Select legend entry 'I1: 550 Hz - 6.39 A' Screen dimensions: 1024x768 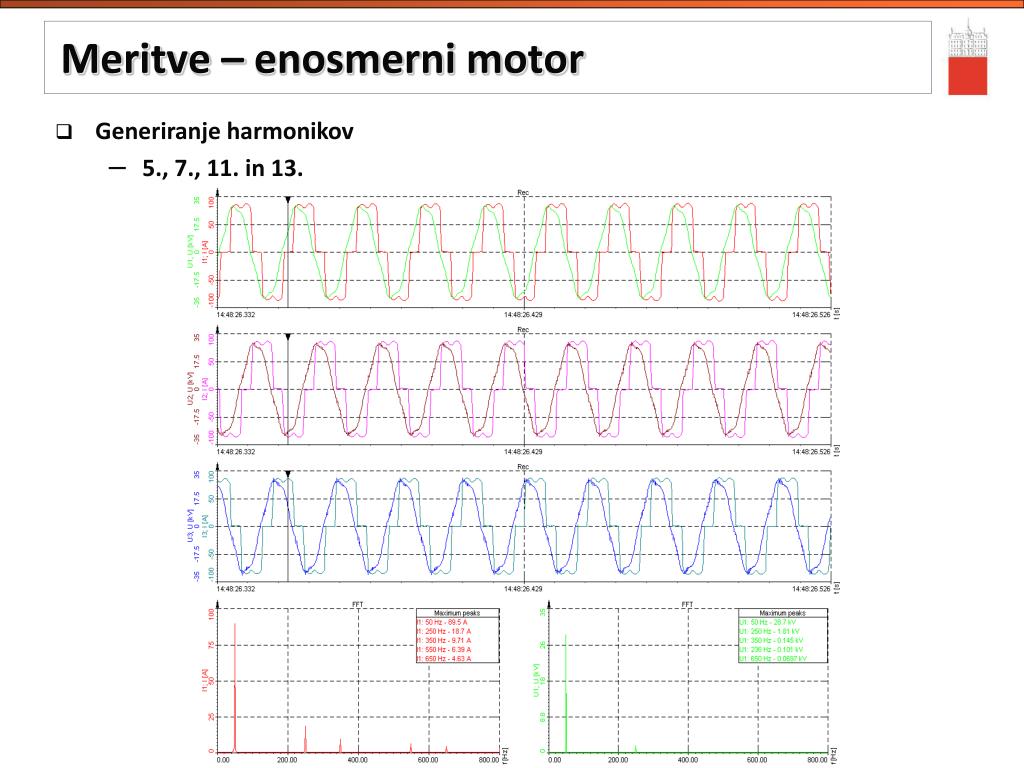[x=443, y=650]
